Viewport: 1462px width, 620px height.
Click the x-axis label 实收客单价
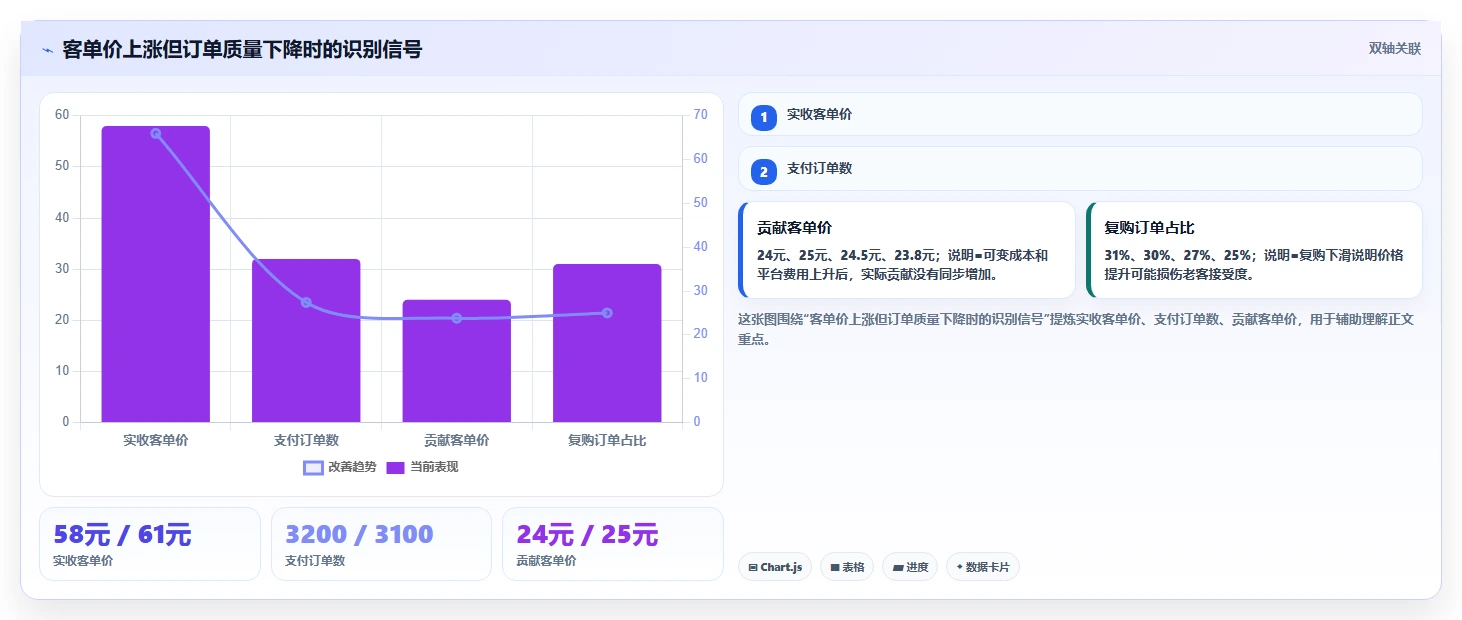(x=156, y=440)
